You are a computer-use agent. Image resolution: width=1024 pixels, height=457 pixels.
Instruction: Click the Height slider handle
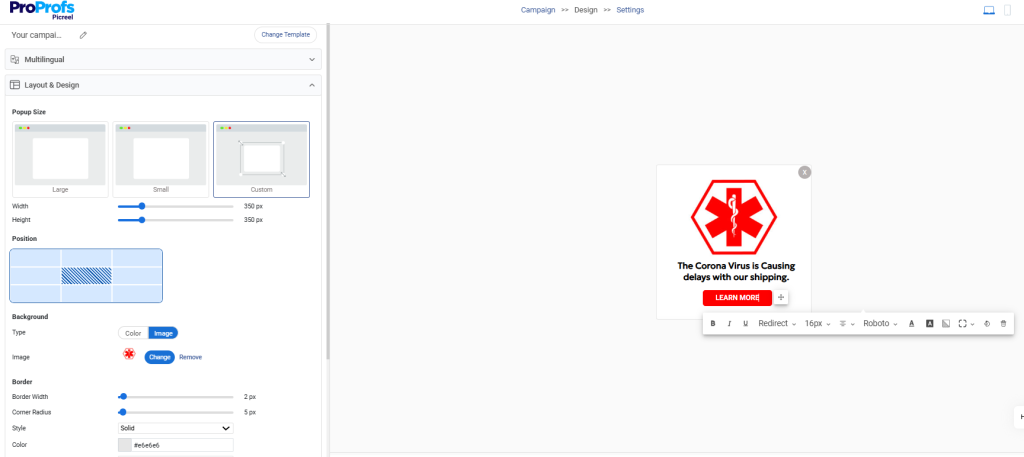[x=142, y=220]
